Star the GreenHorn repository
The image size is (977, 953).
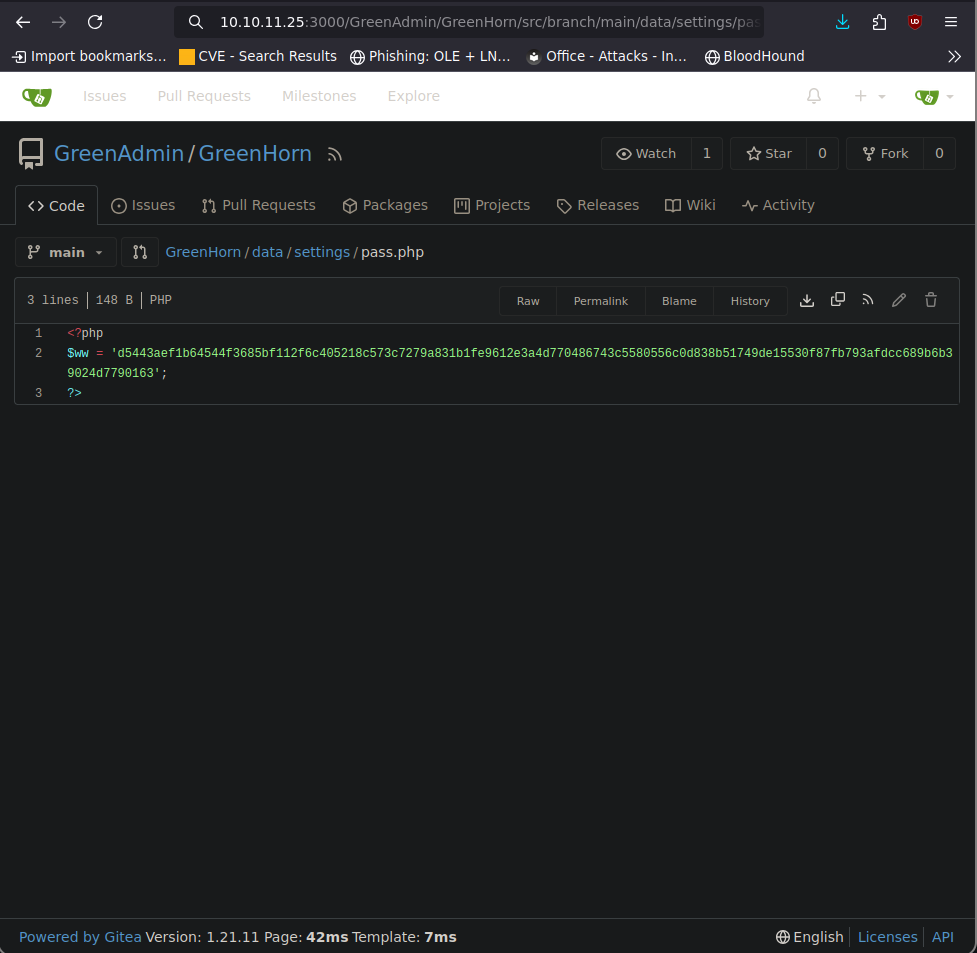pyautogui.click(x=769, y=153)
